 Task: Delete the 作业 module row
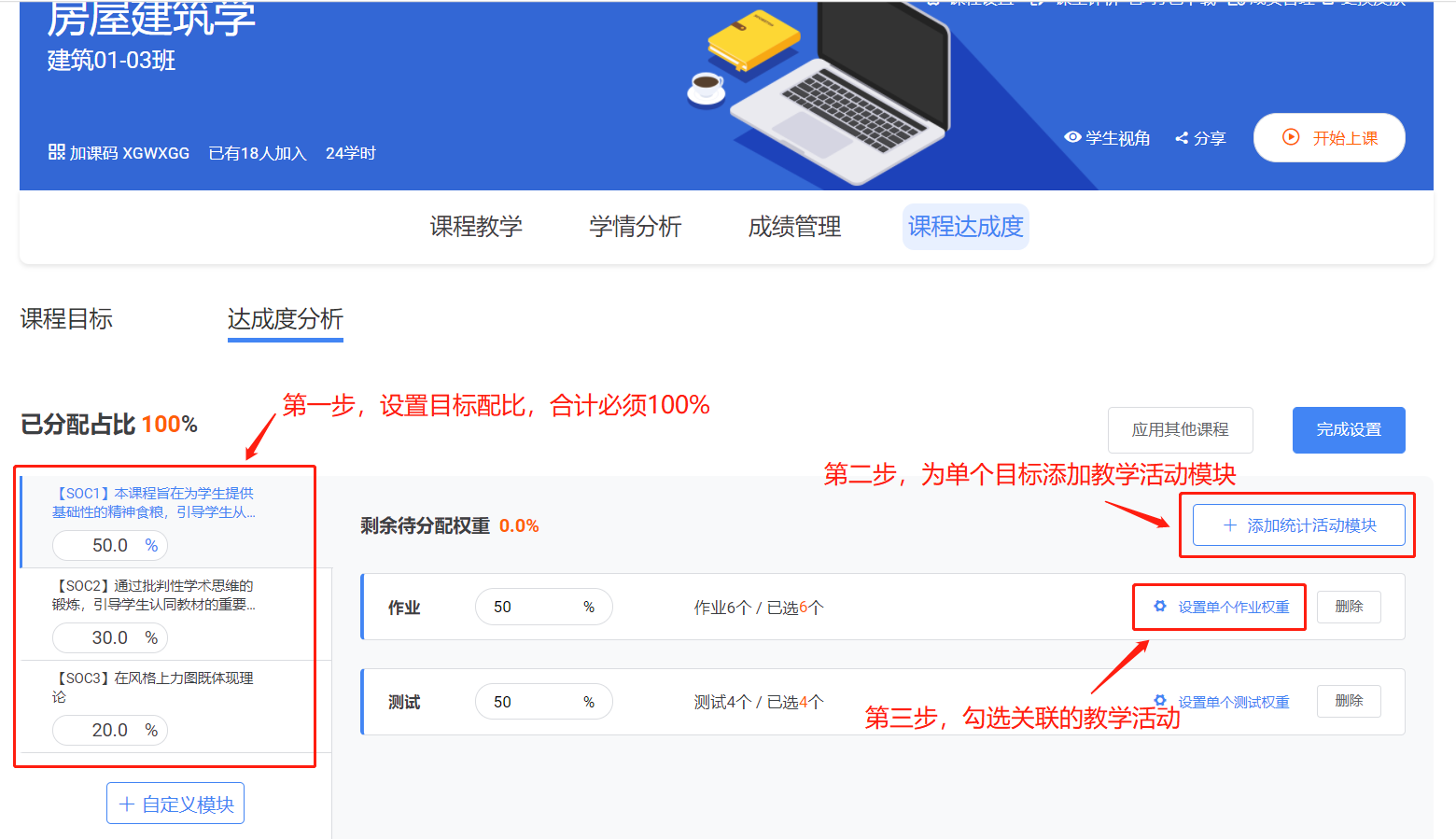[x=1348, y=607]
